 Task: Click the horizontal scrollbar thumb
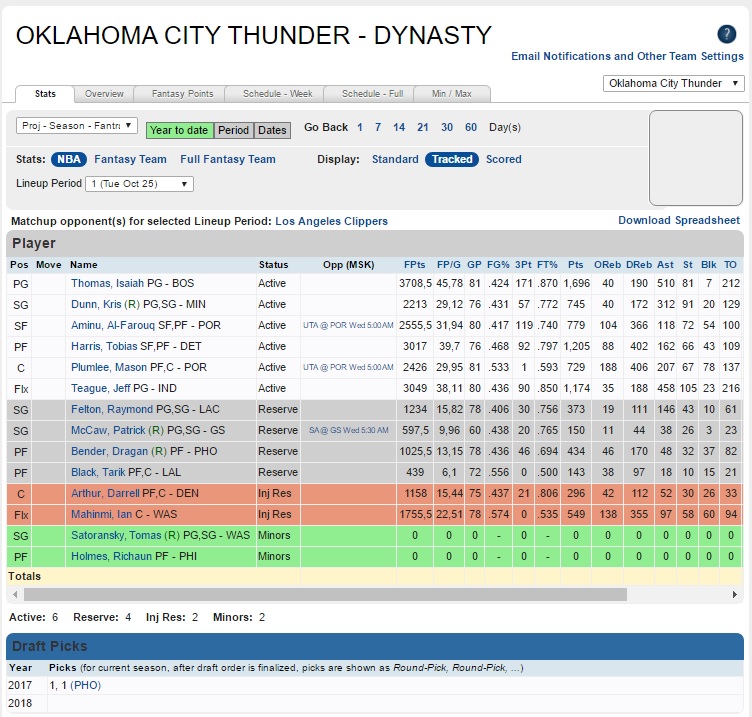(x=325, y=595)
